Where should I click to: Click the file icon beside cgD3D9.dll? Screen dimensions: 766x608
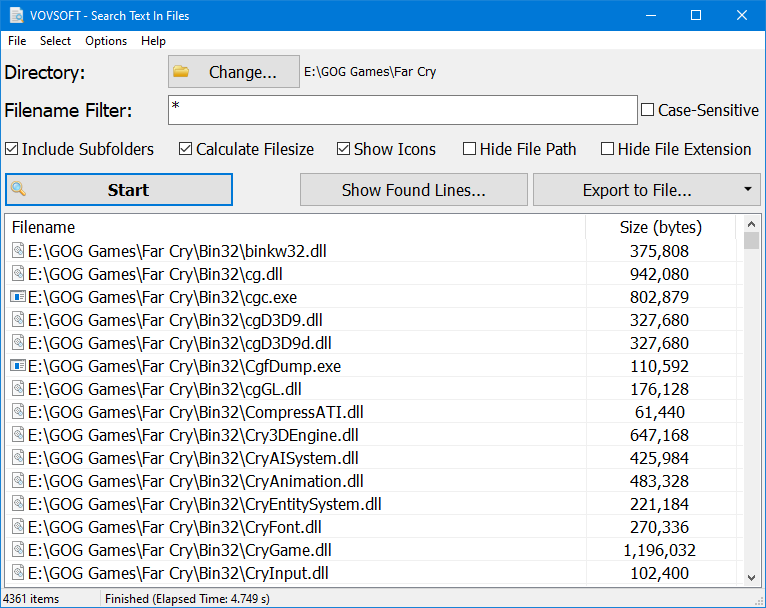[18, 319]
